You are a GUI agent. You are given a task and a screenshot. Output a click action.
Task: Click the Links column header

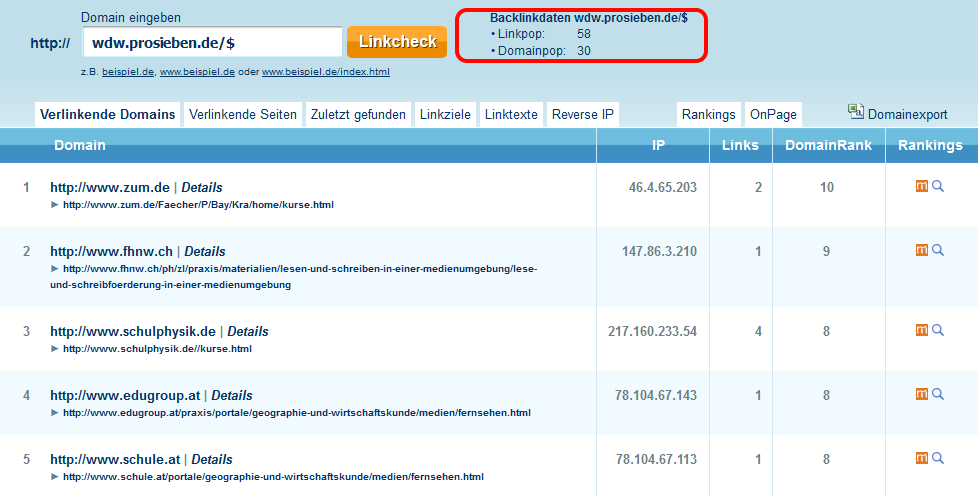pyautogui.click(x=740, y=145)
